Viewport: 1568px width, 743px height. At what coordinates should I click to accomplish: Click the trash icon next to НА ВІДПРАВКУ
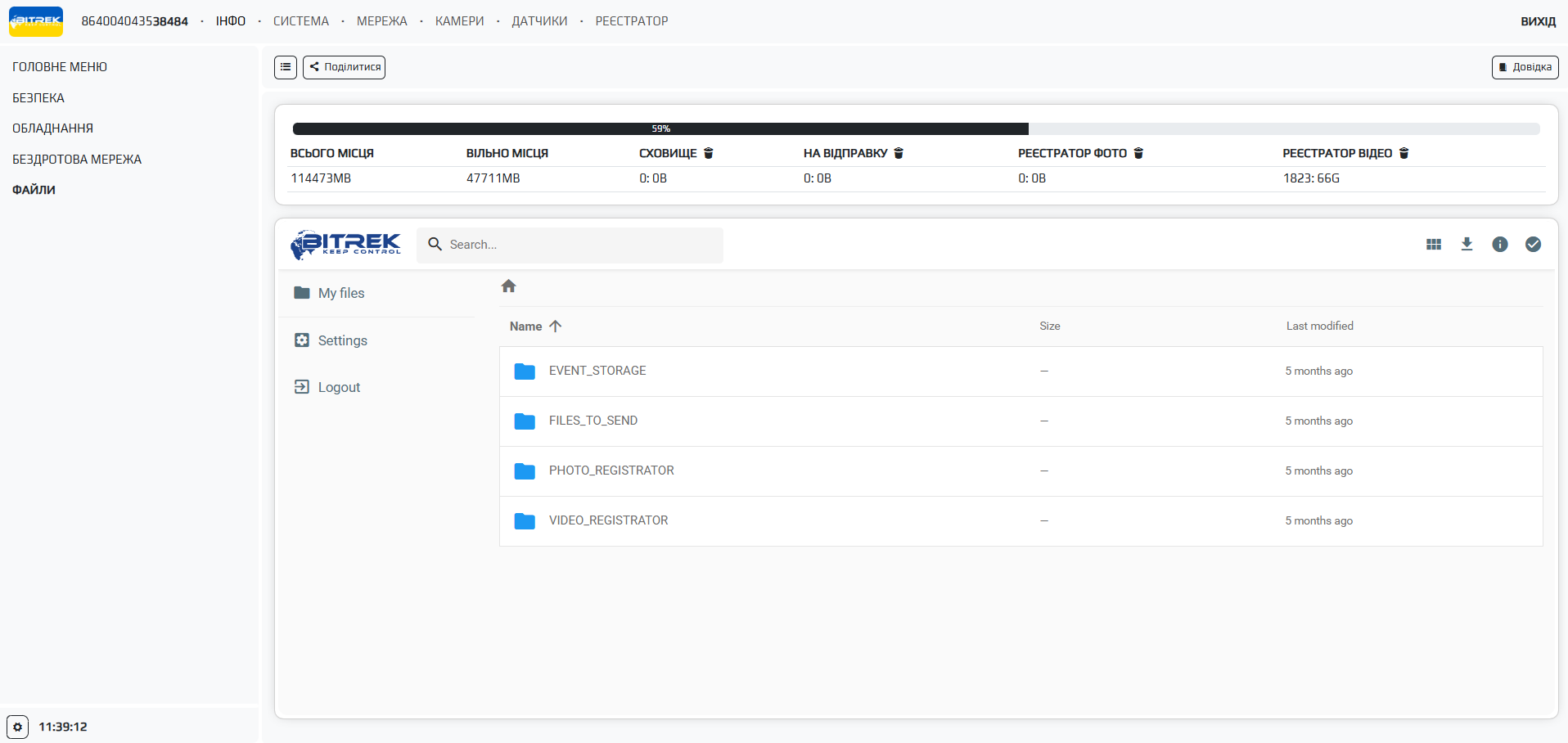(x=899, y=153)
